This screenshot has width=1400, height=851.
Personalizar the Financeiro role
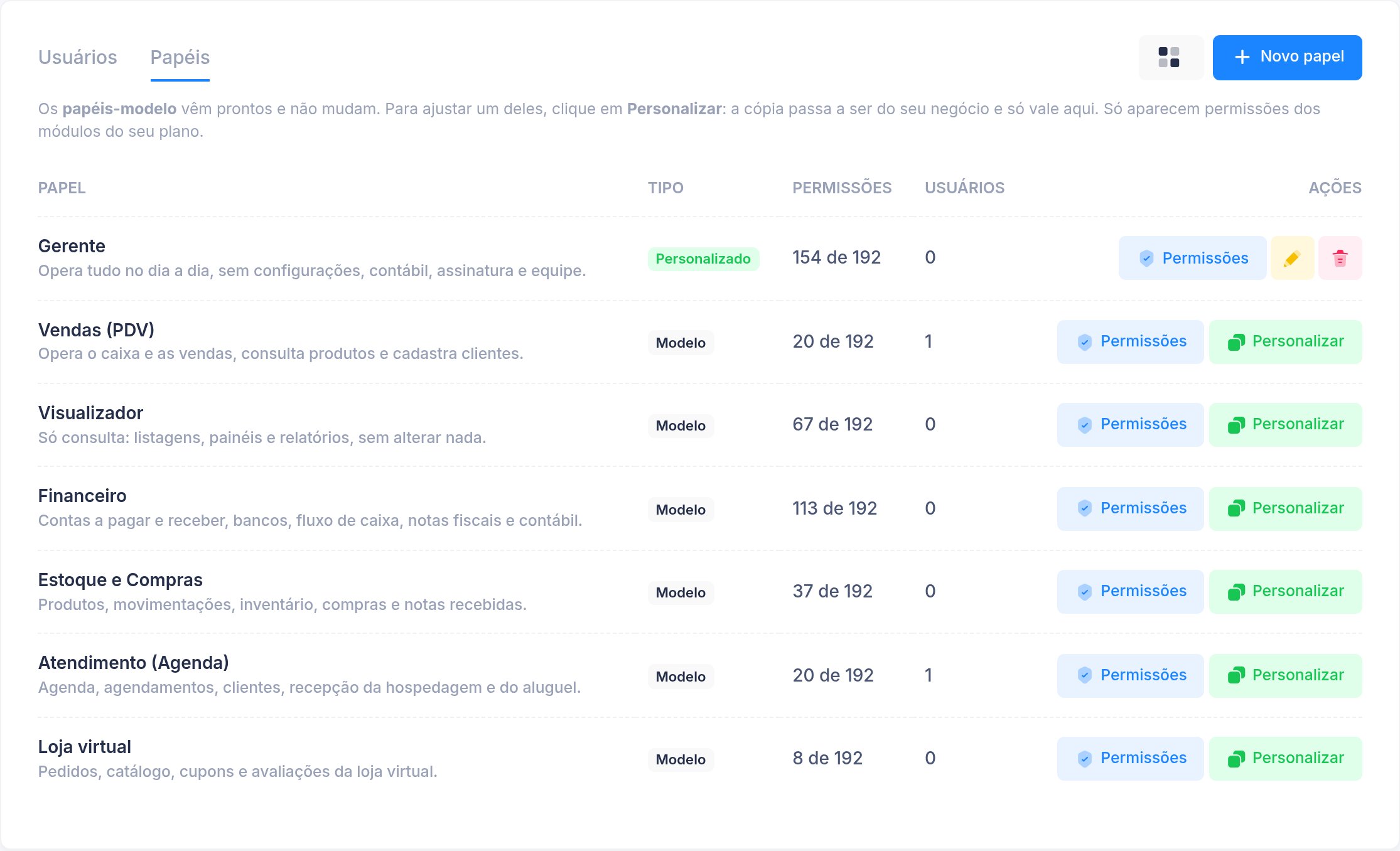[x=1285, y=508]
